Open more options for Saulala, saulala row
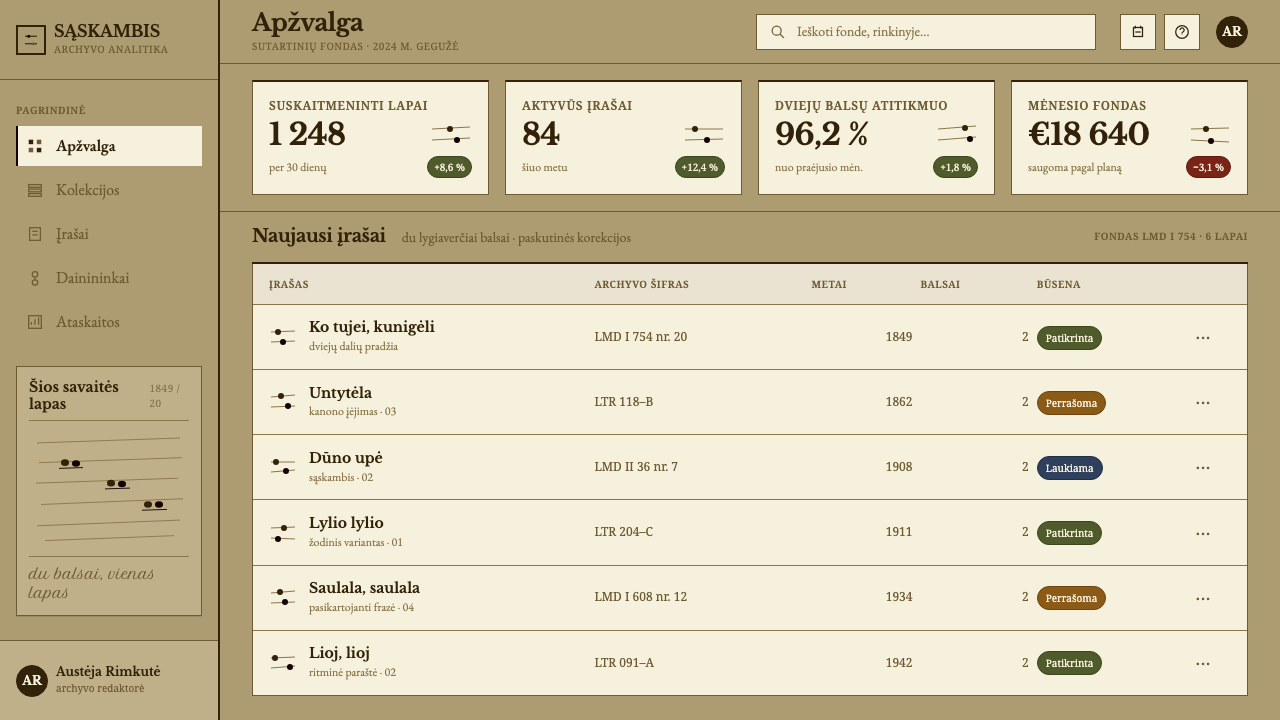 1203,599
